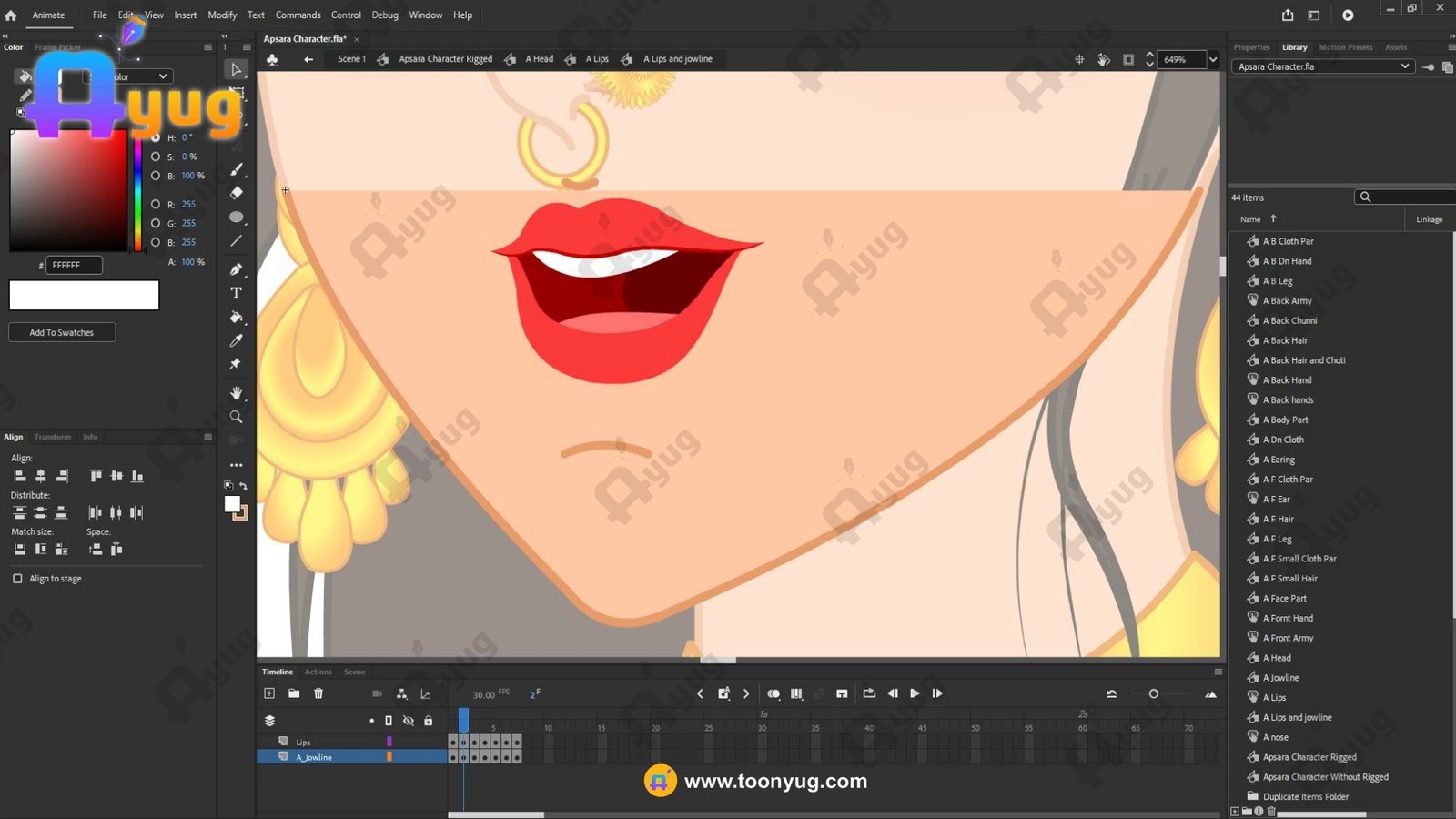Open the File menu
The image size is (1456, 819).
pyautogui.click(x=99, y=15)
